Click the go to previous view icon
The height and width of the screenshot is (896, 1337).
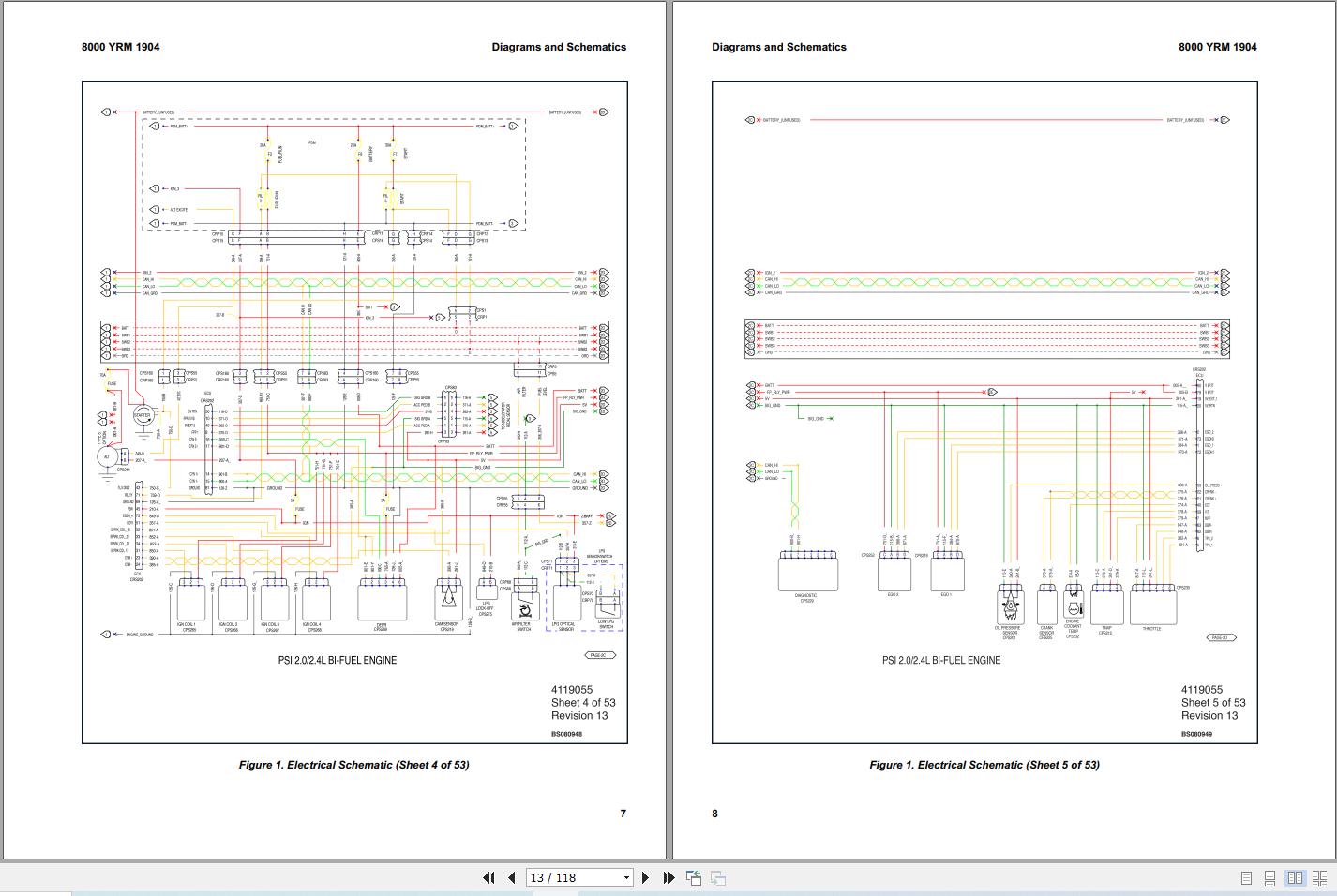point(694,878)
